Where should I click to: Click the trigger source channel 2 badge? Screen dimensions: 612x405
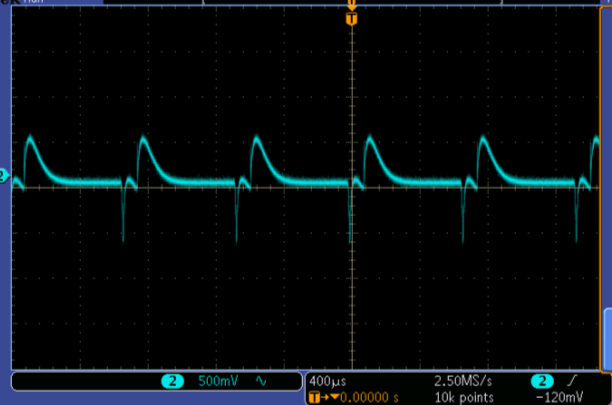[542, 381]
